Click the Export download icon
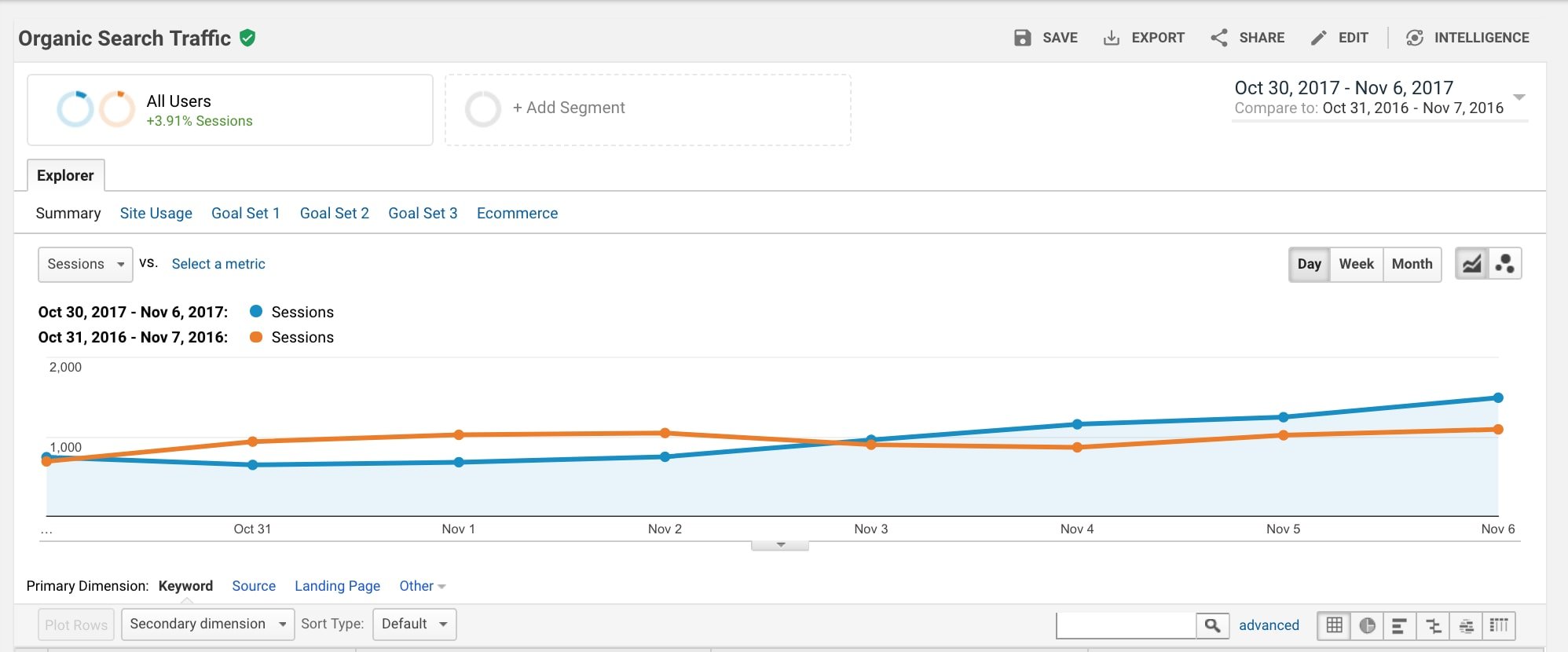The height and width of the screenshot is (652, 1568). coord(1111,38)
